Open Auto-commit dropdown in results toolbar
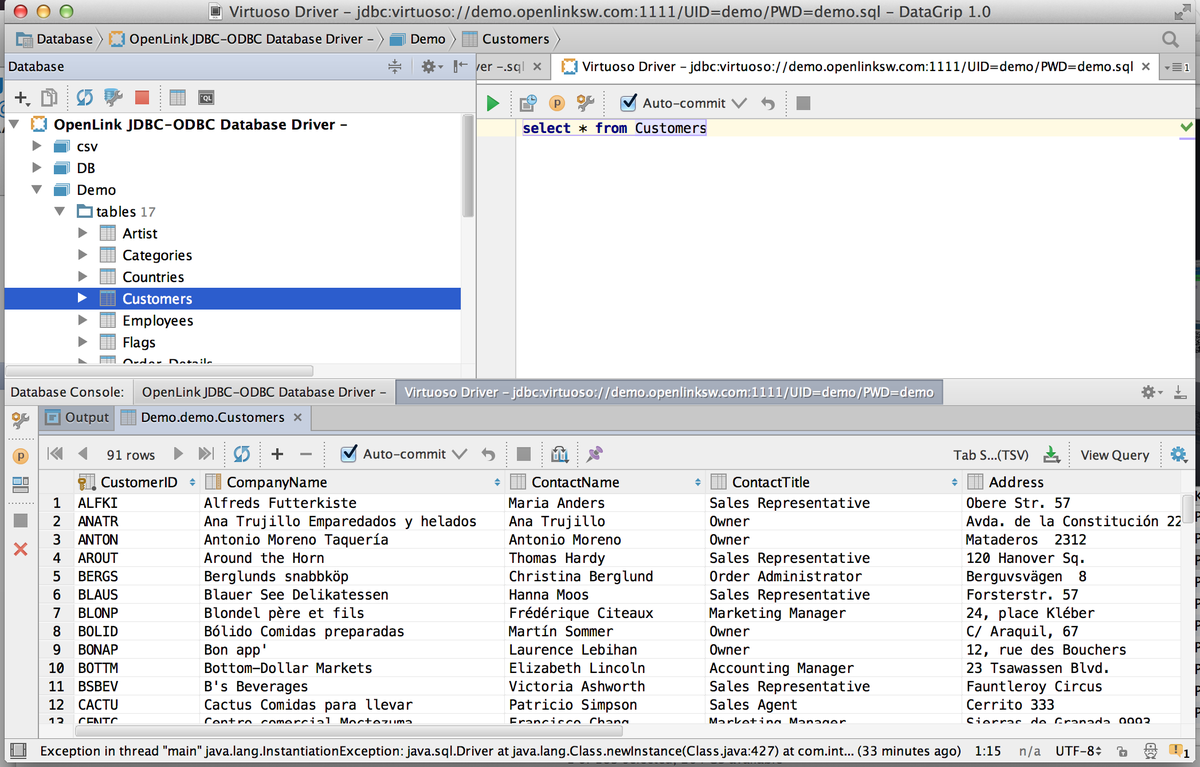 pos(459,454)
